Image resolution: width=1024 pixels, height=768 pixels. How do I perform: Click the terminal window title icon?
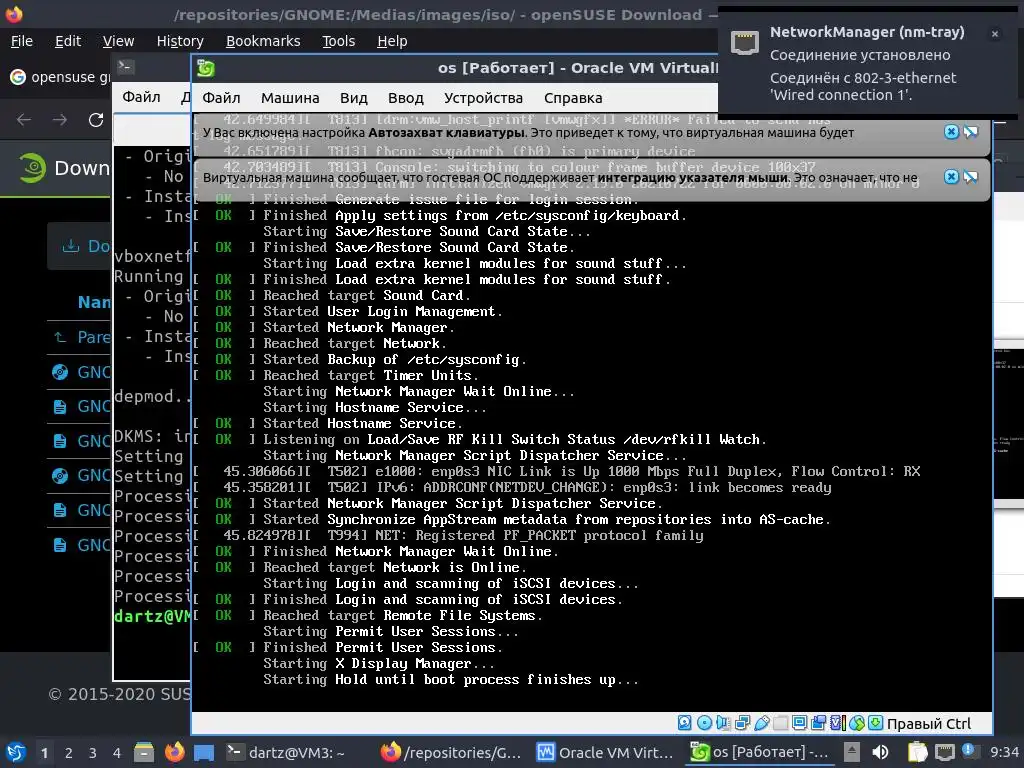[125, 66]
